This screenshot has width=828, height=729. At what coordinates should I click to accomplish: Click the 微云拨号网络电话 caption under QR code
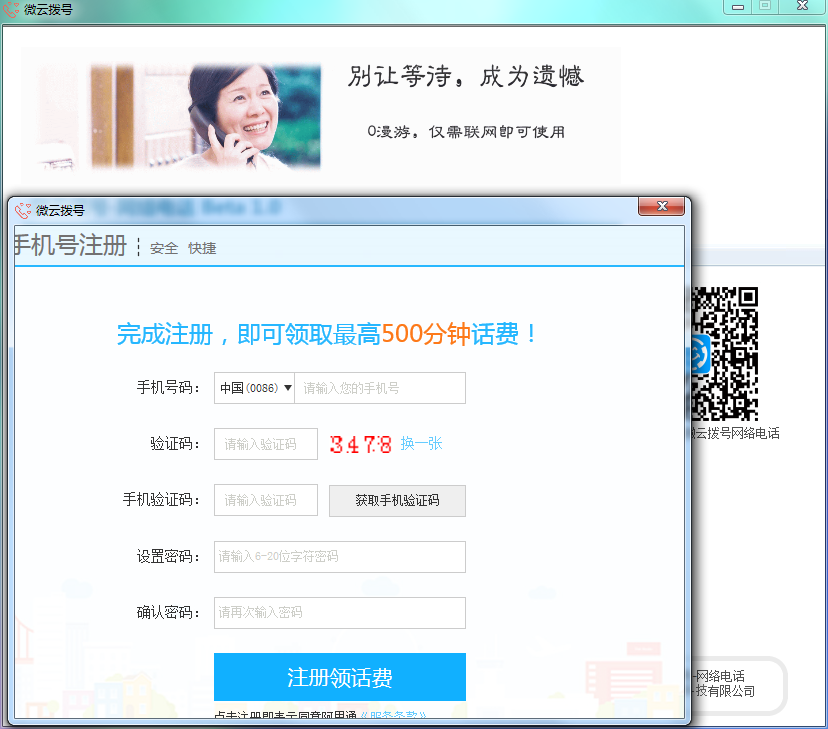pyautogui.click(x=735, y=433)
